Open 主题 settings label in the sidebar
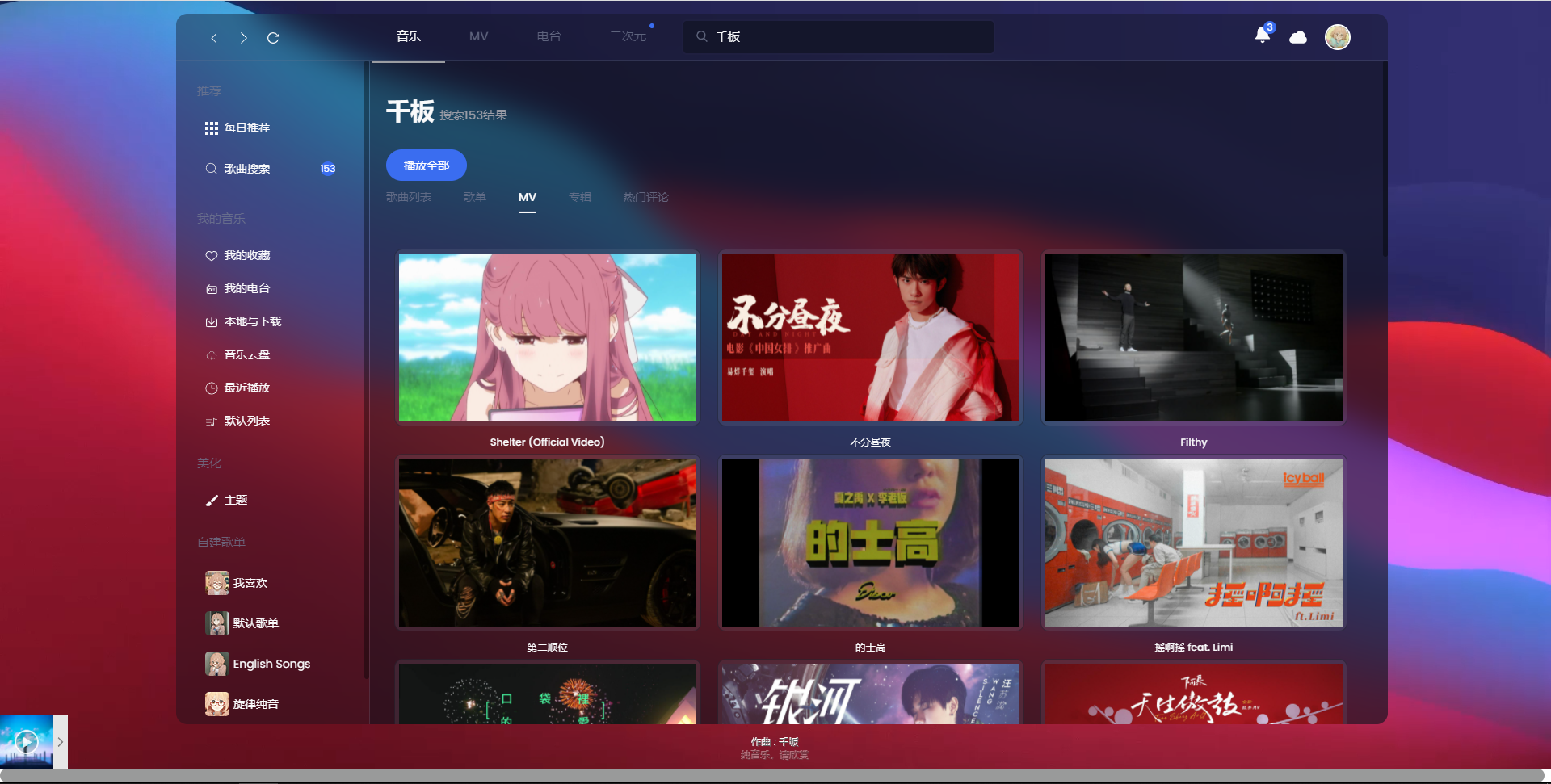This screenshot has height=784, width=1551. (x=236, y=501)
